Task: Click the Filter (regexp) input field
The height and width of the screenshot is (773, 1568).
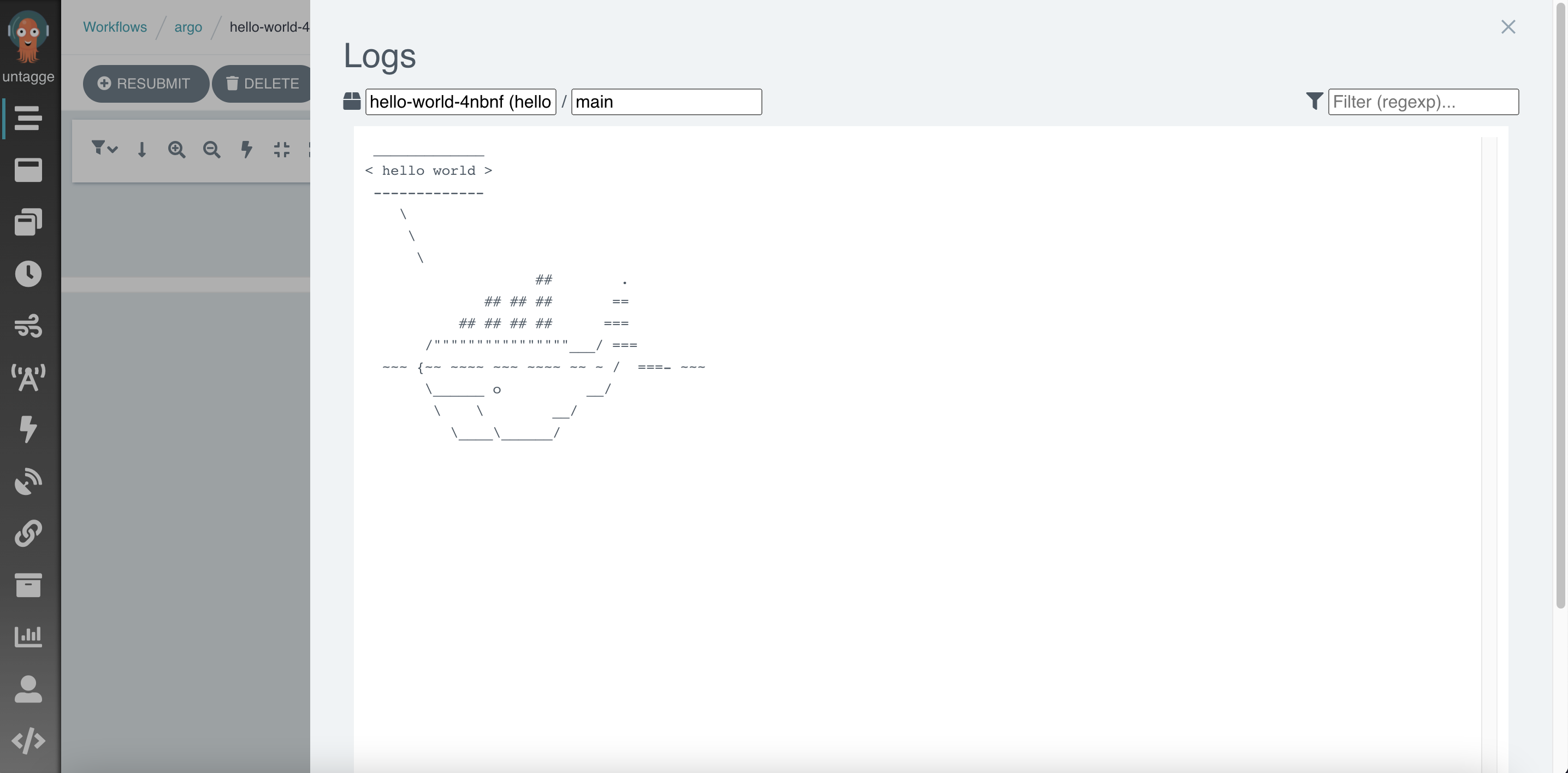Action: (1423, 102)
